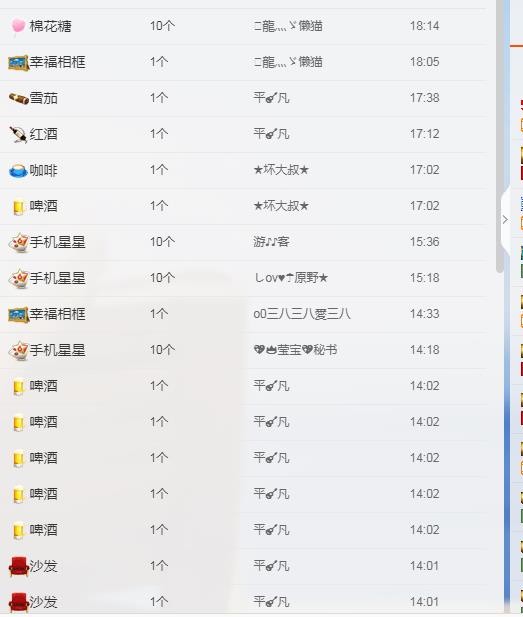Image resolution: width=523 pixels, height=617 pixels.
Task: Open sender 平凡 in the 红酒 row
Action: coord(272,134)
